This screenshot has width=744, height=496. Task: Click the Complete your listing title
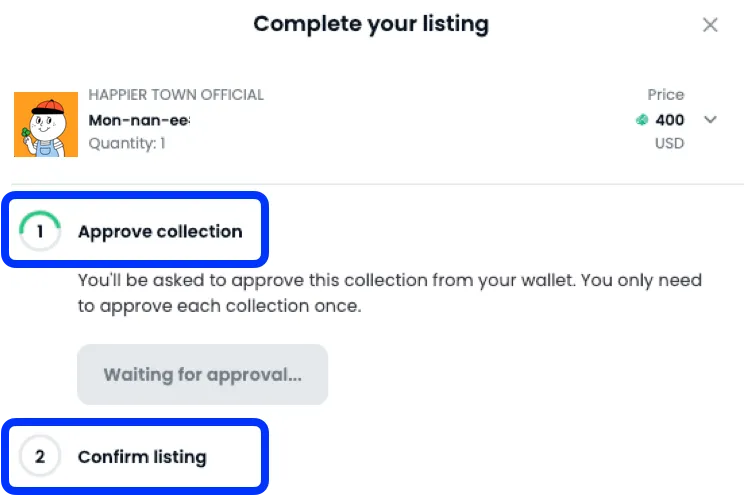coord(371,24)
